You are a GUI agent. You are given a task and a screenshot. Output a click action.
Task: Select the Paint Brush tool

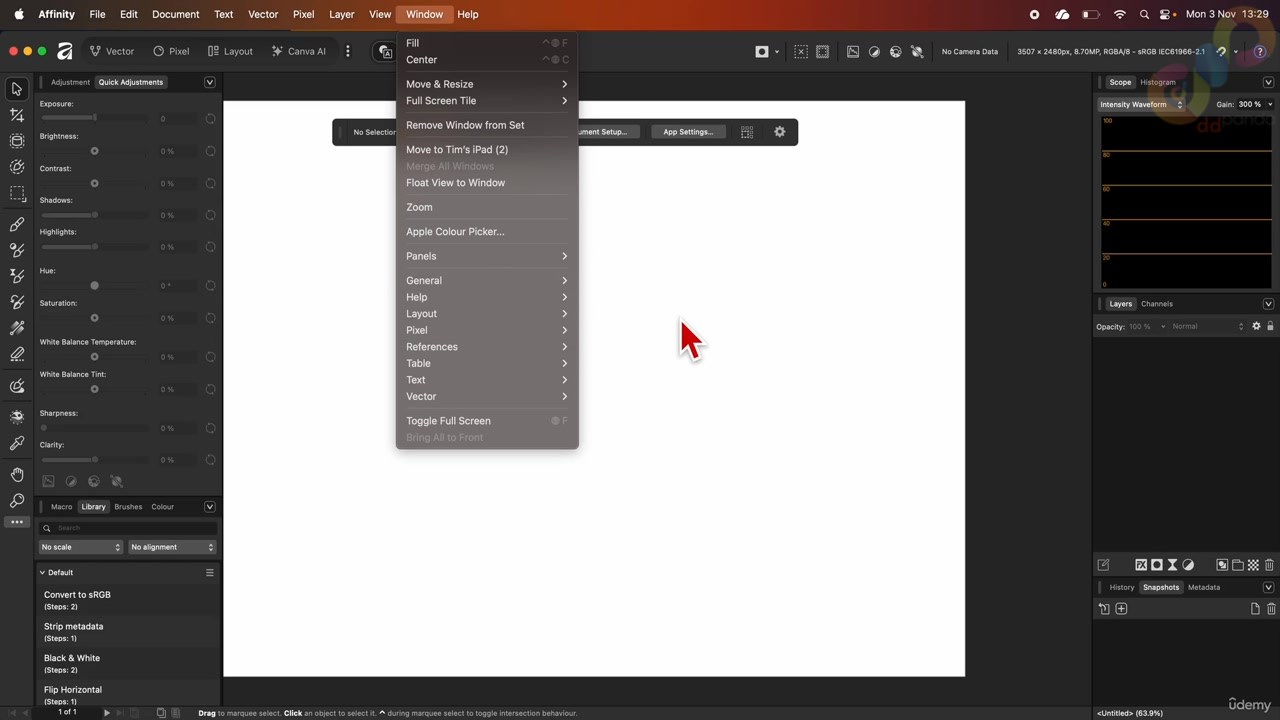[17, 224]
